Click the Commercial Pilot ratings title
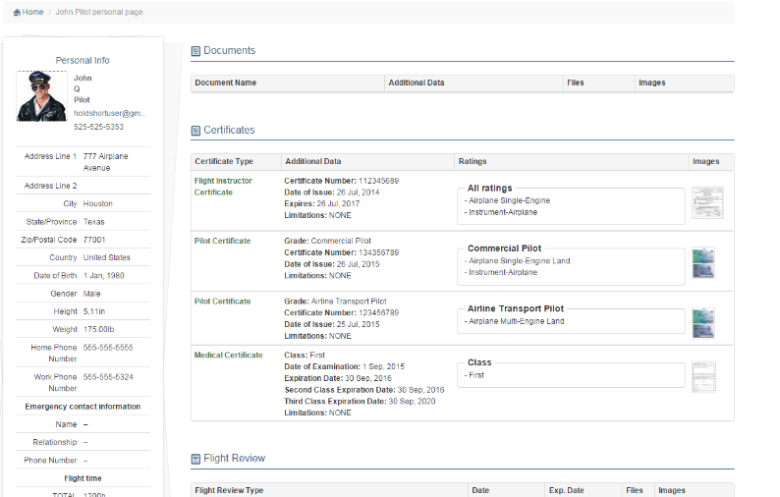 504,248
